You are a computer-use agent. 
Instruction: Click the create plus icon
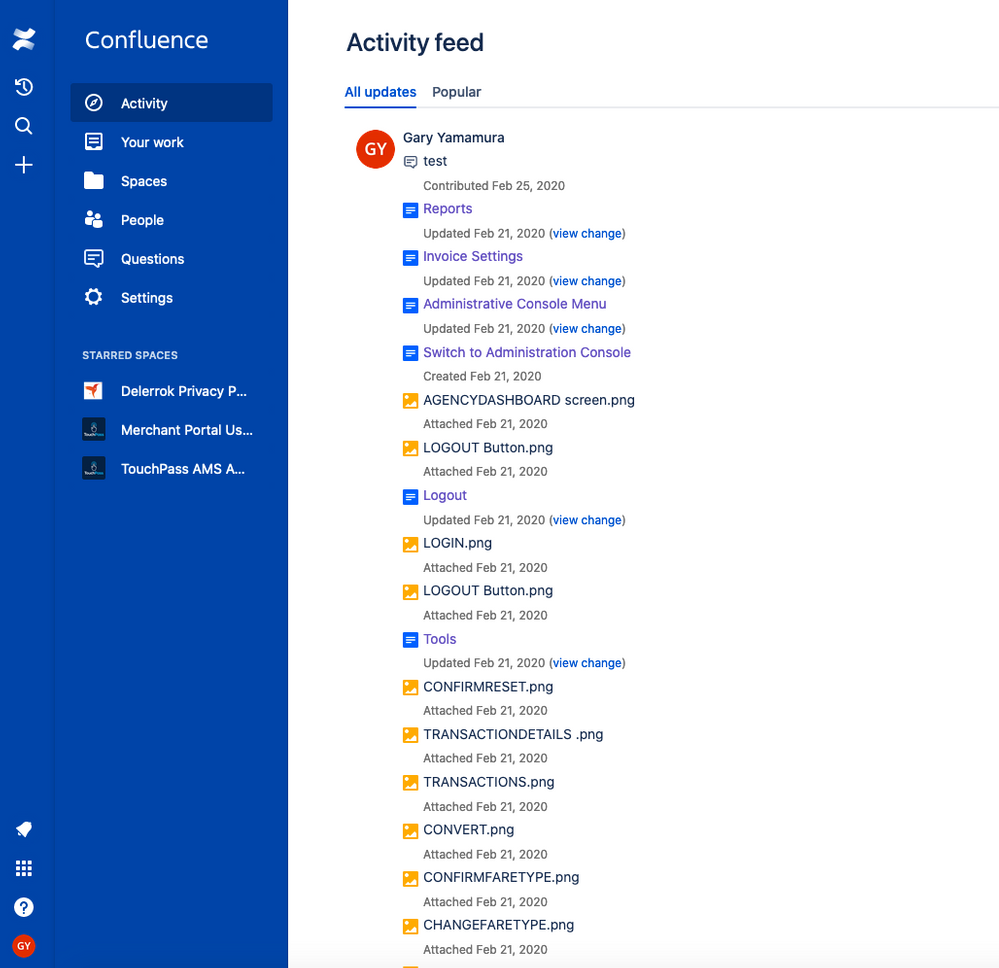point(24,165)
